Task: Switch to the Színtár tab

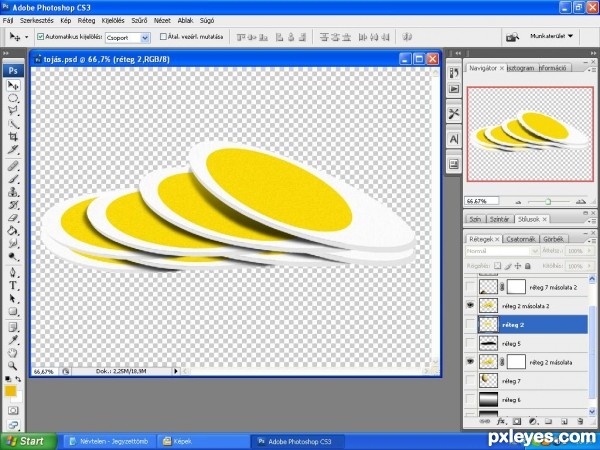Action: 499,219
